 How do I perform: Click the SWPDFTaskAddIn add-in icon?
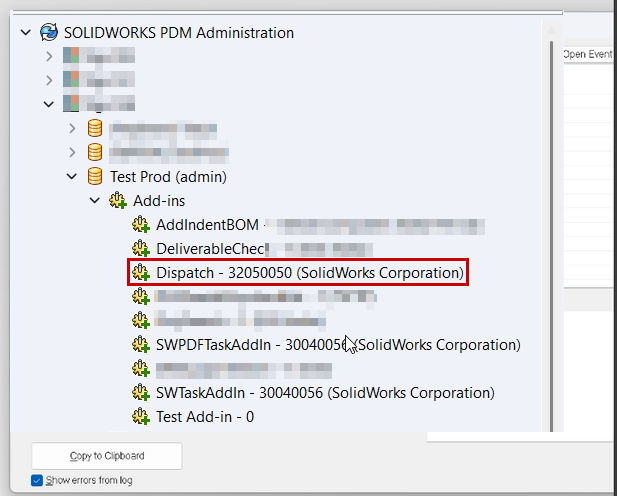tap(141, 345)
